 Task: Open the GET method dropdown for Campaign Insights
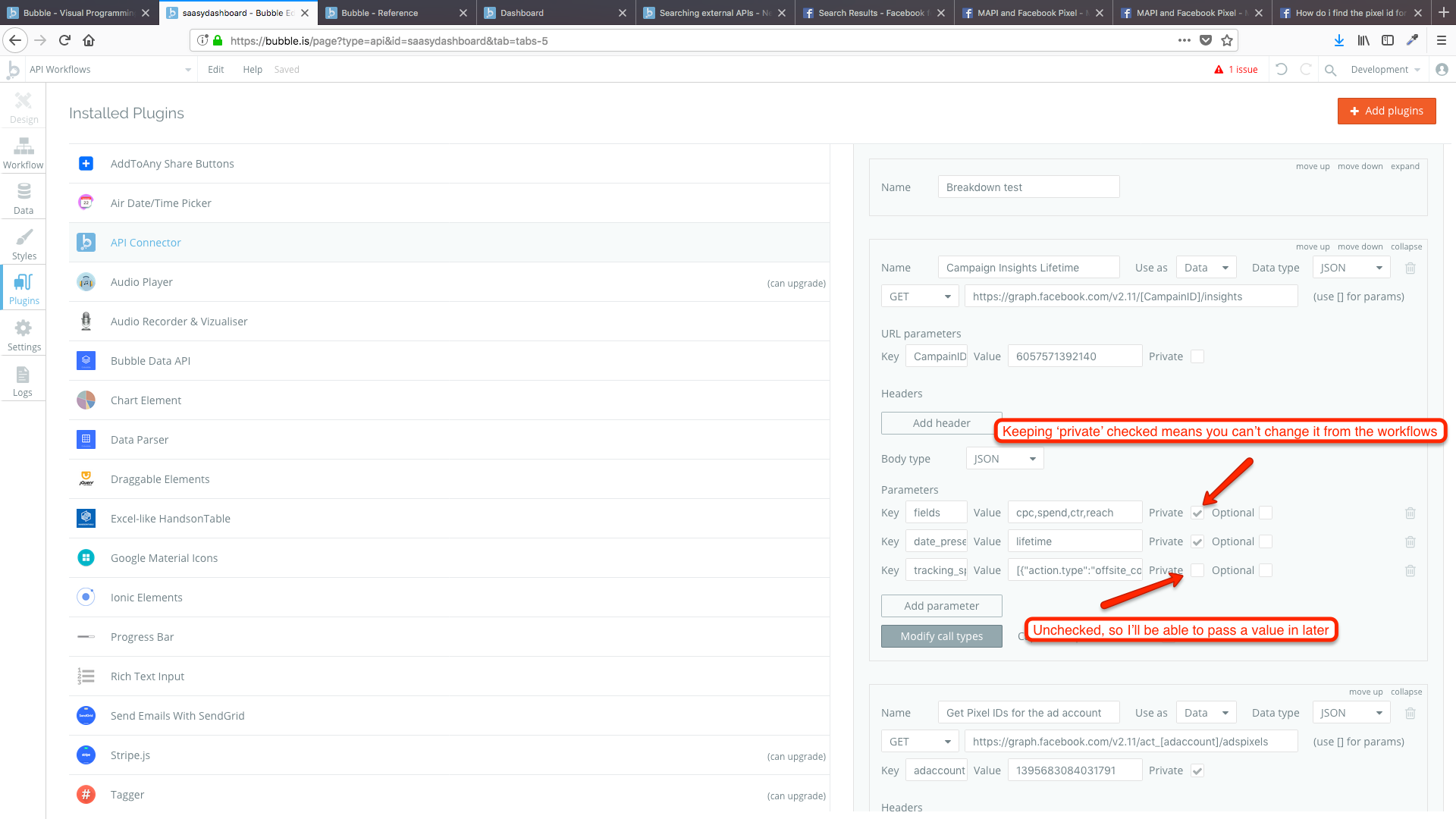(x=920, y=297)
